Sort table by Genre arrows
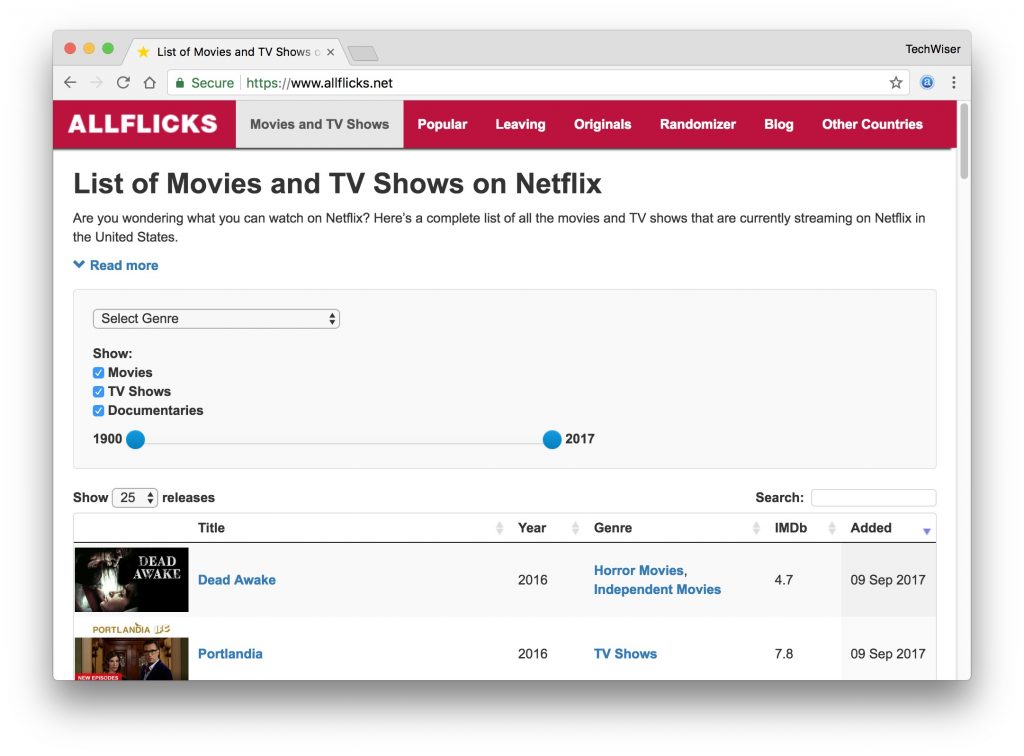 coord(756,528)
